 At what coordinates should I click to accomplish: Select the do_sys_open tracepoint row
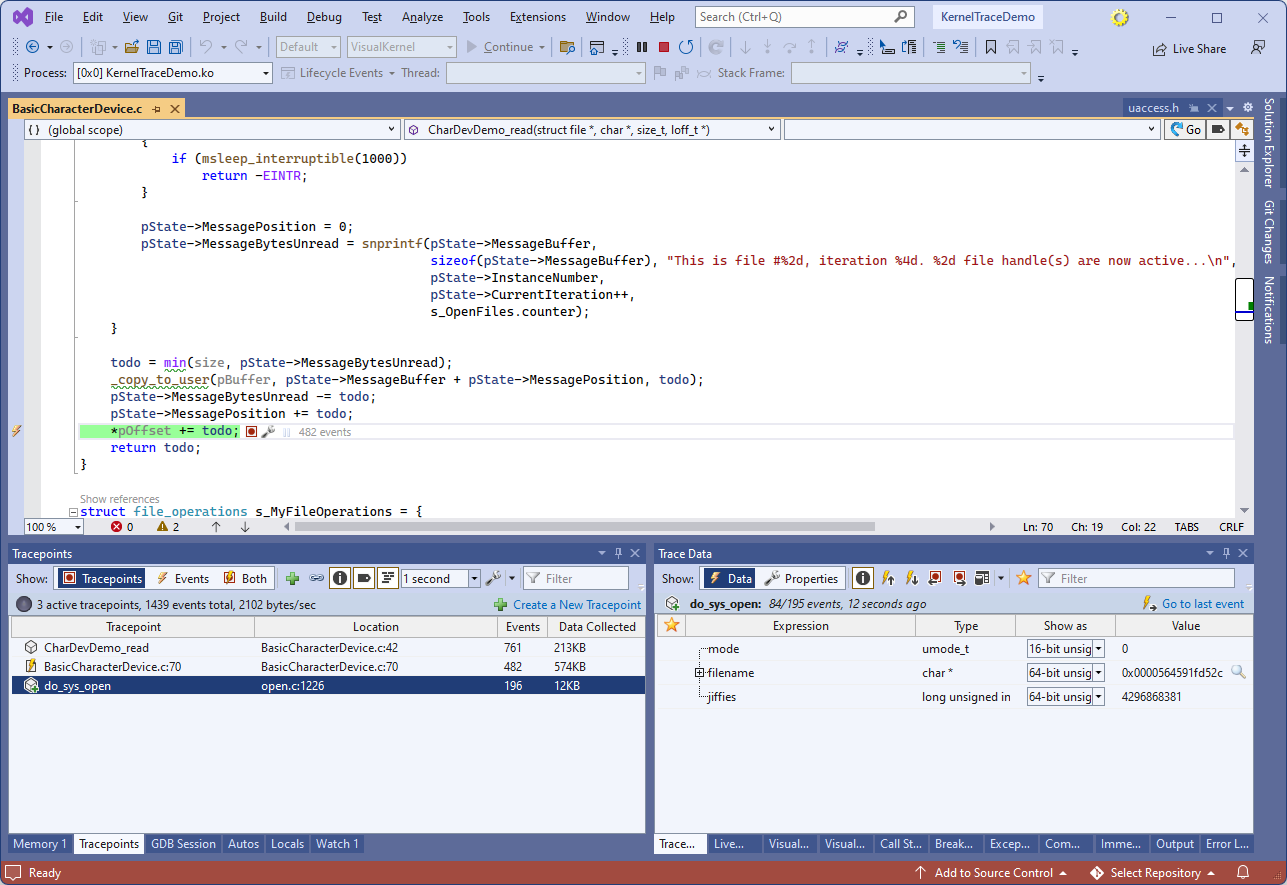click(x=78, y=685)
